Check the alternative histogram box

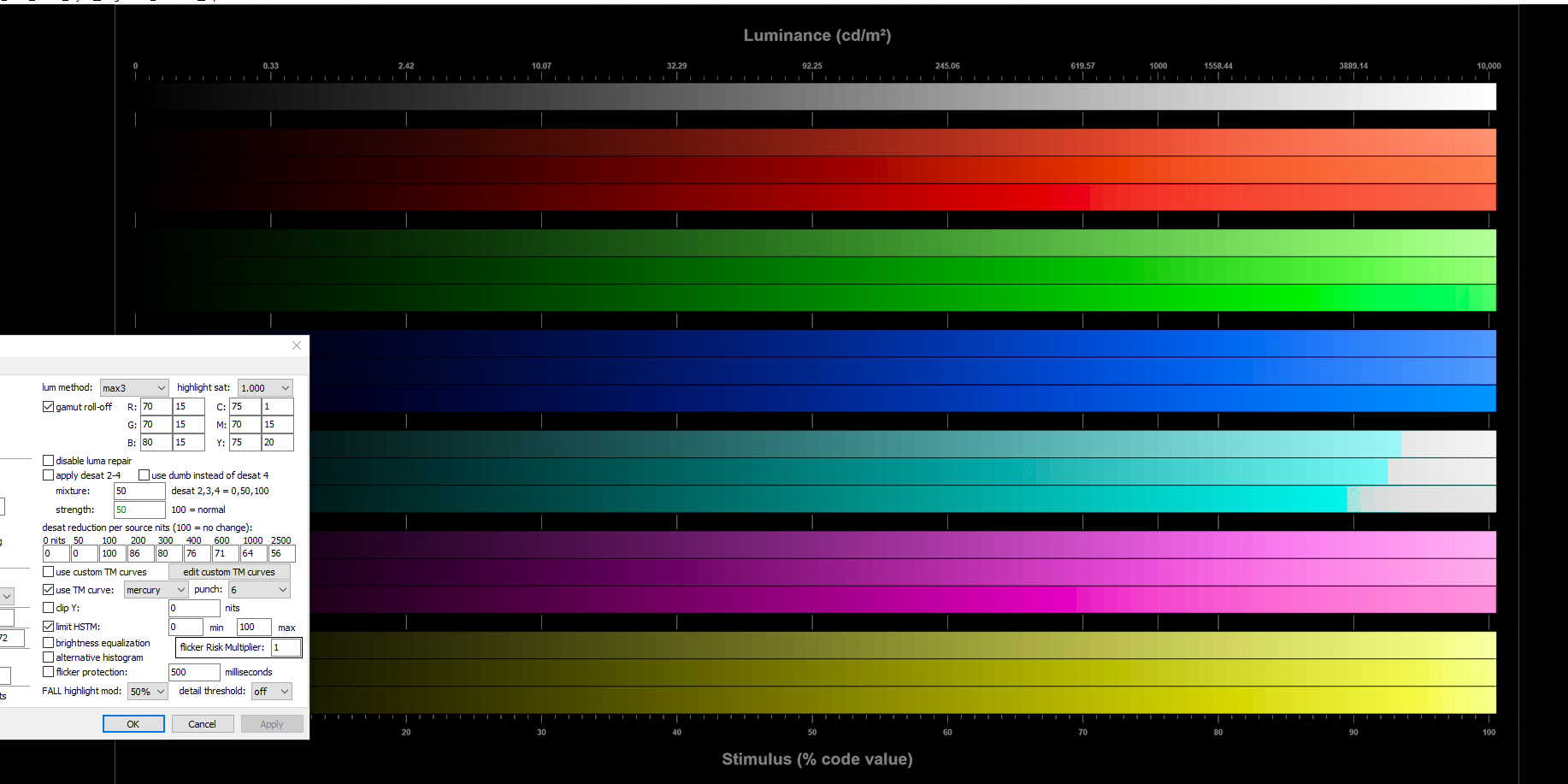pyautogui.click(x=49, y=657)
